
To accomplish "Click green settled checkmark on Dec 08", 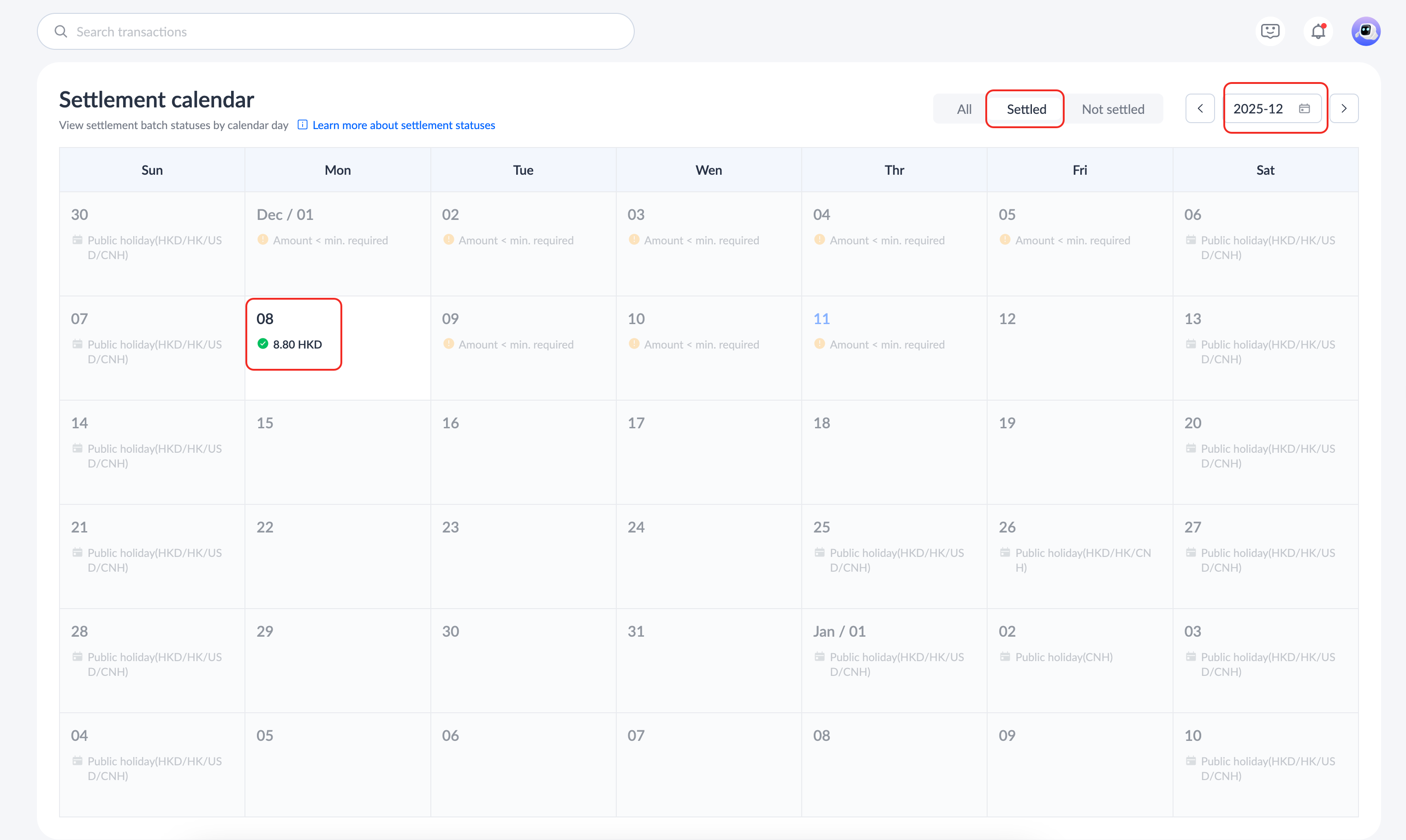I will (263, 343).
